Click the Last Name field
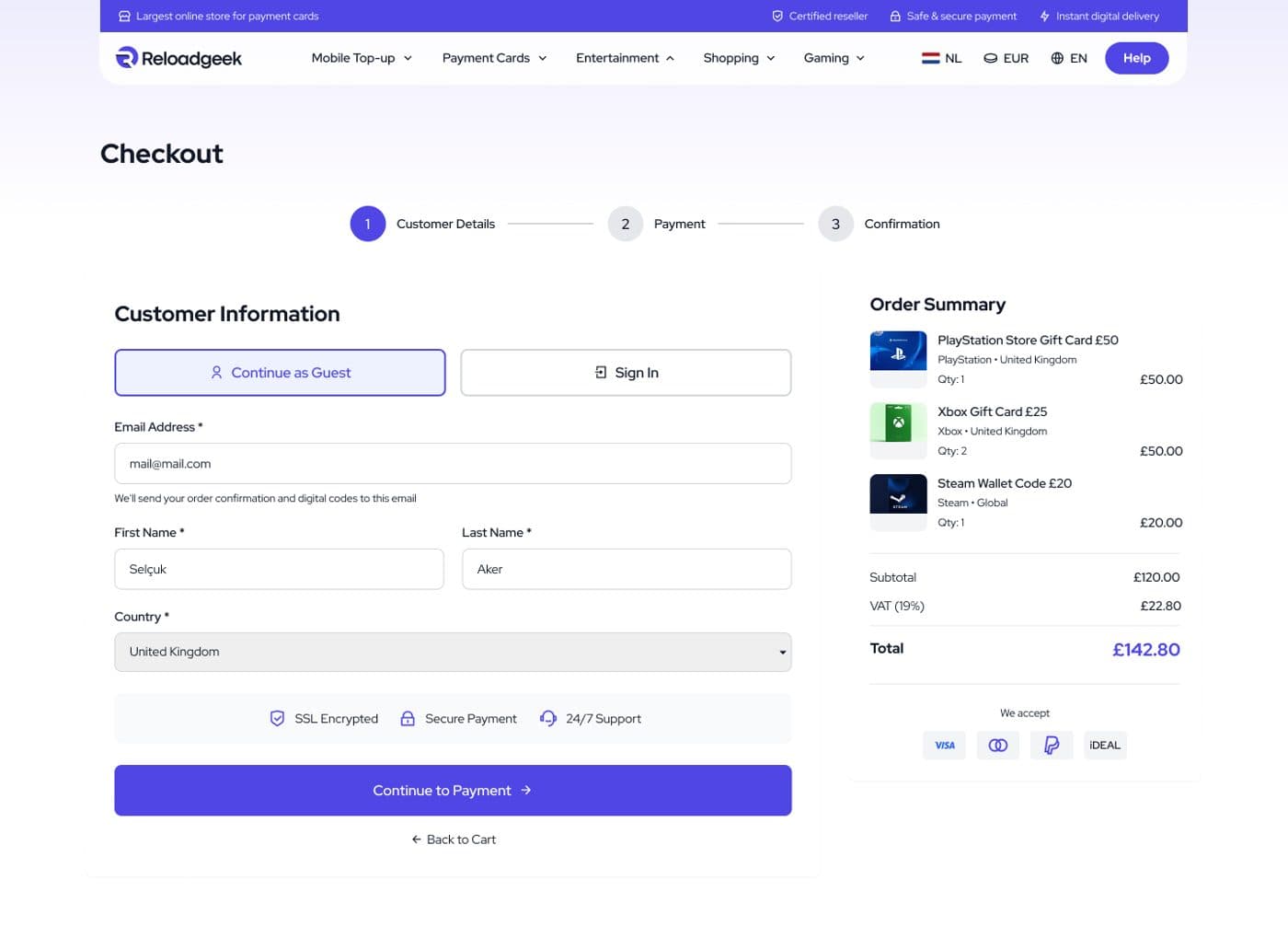 tap(627, 569)
